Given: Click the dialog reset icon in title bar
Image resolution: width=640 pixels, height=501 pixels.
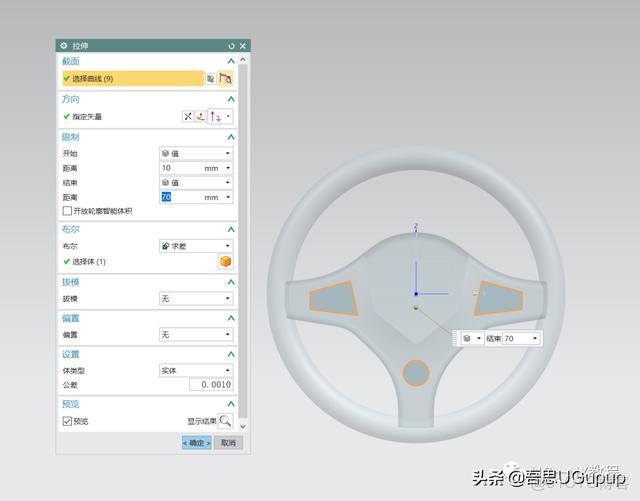Looking at the screenshot, I should 231,46.
